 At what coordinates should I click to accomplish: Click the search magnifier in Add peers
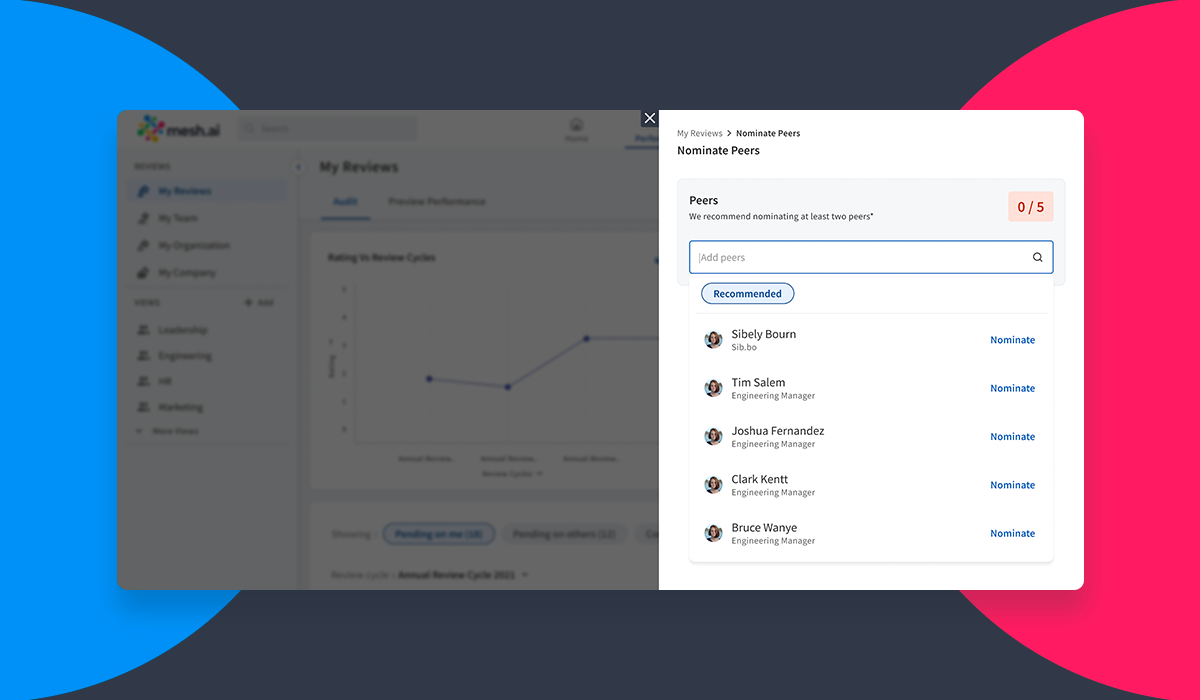tap(1037, 257)
